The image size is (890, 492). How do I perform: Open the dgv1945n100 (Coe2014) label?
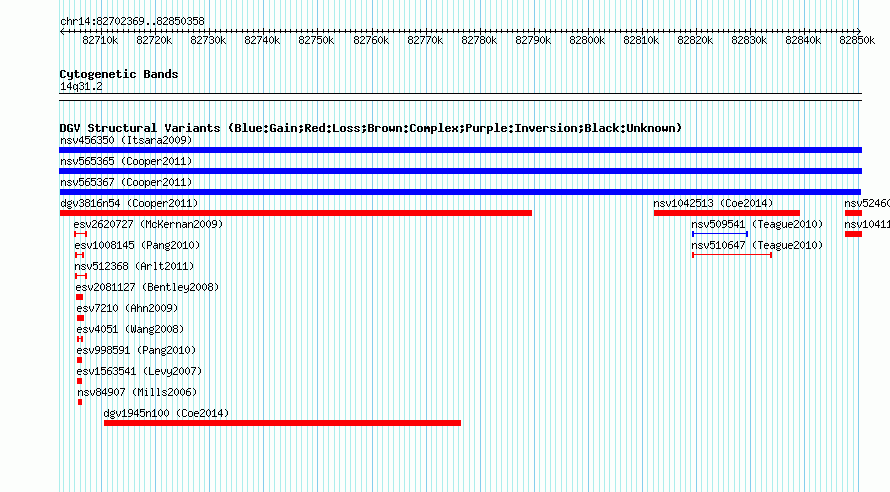pyautogui.click(x=166, y=413)
